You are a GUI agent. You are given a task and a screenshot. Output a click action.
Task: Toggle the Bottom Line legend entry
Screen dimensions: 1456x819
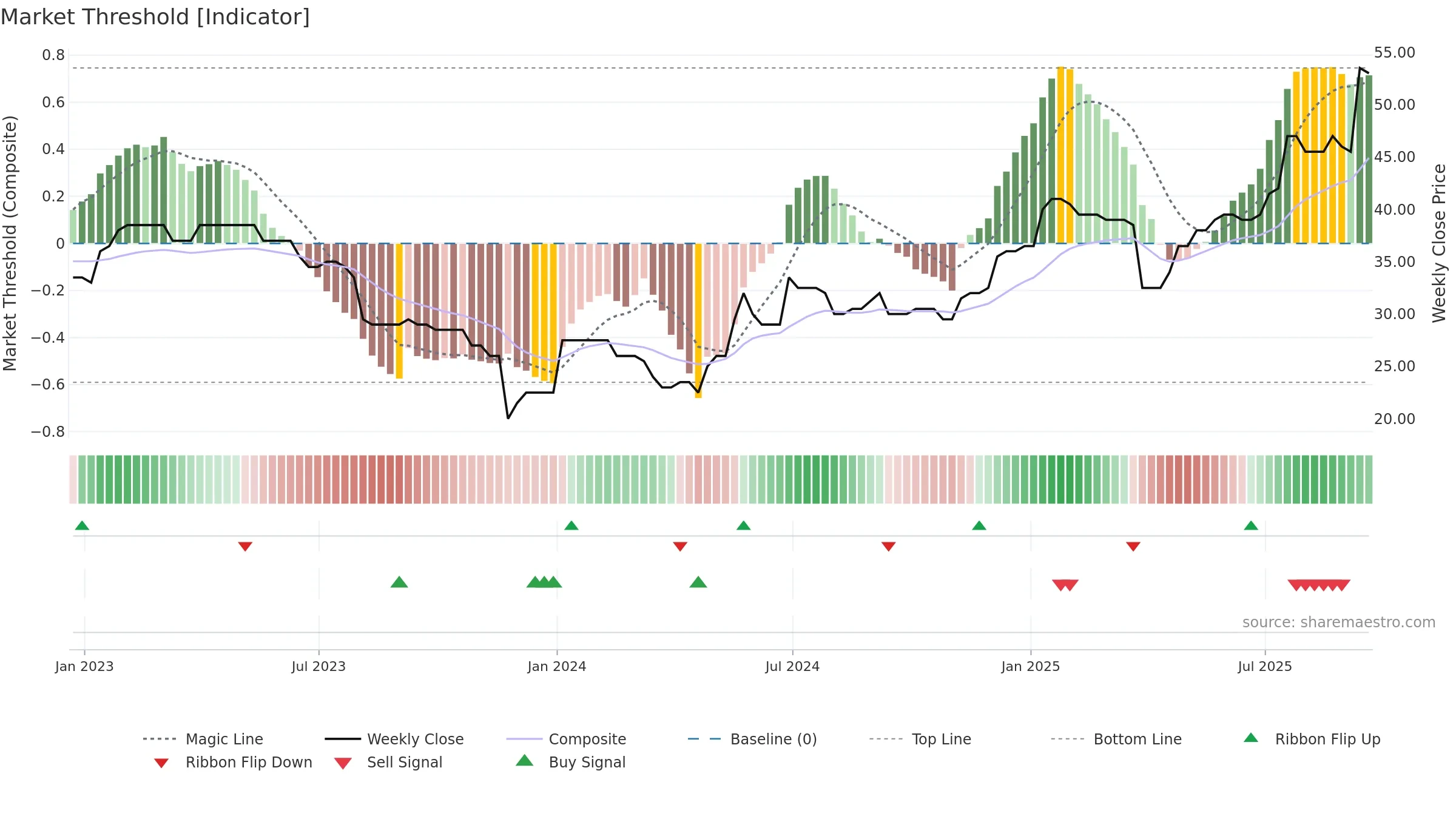pos(1116,739)
